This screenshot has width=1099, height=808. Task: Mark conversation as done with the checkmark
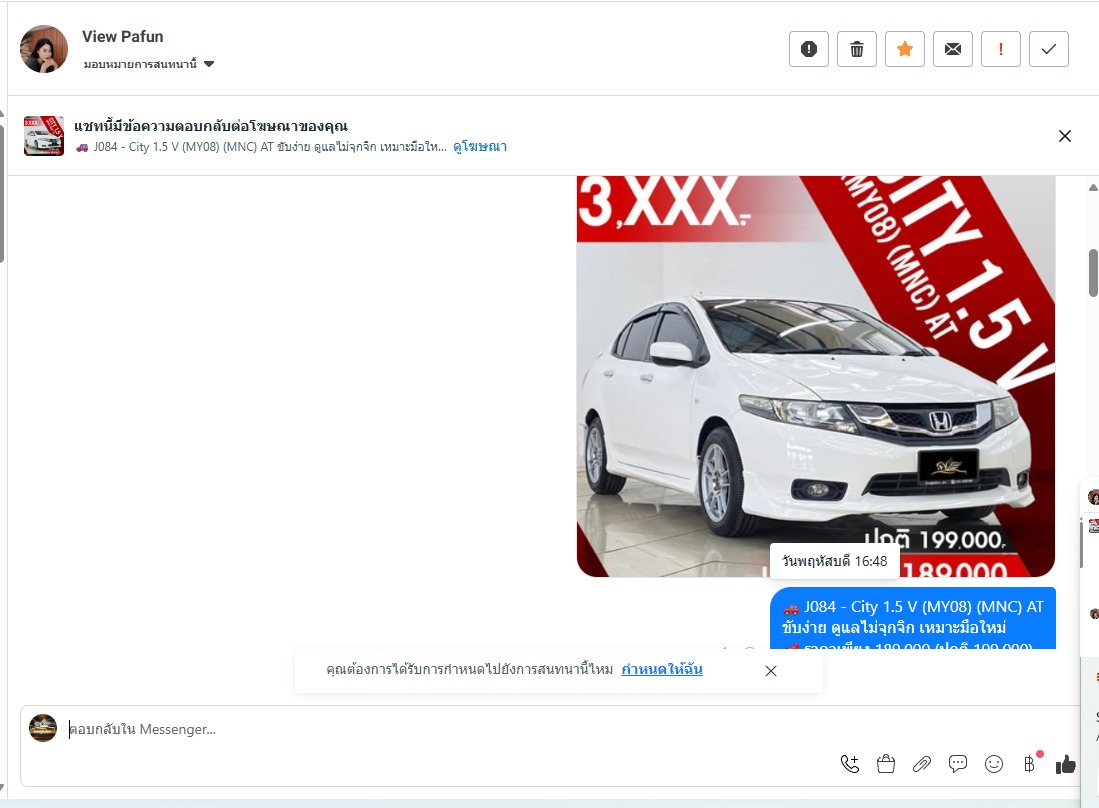pyautogui.click(x=1049, y=49)
